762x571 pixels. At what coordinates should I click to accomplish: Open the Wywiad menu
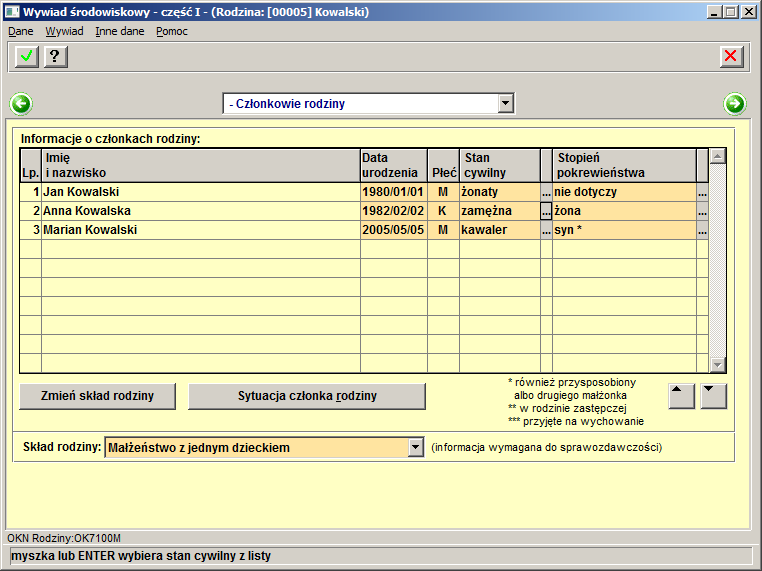pyautogui.click(x=64, y=32)
